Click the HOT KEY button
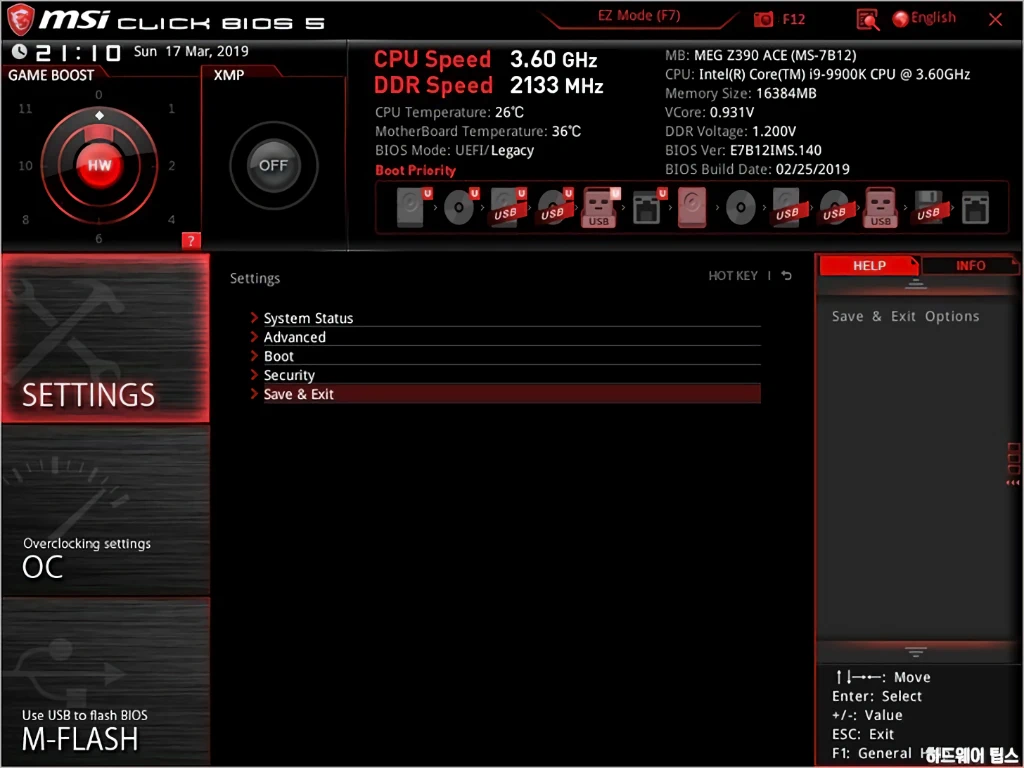This screenshot has width=1024, height=768. (x=733, y=276)
